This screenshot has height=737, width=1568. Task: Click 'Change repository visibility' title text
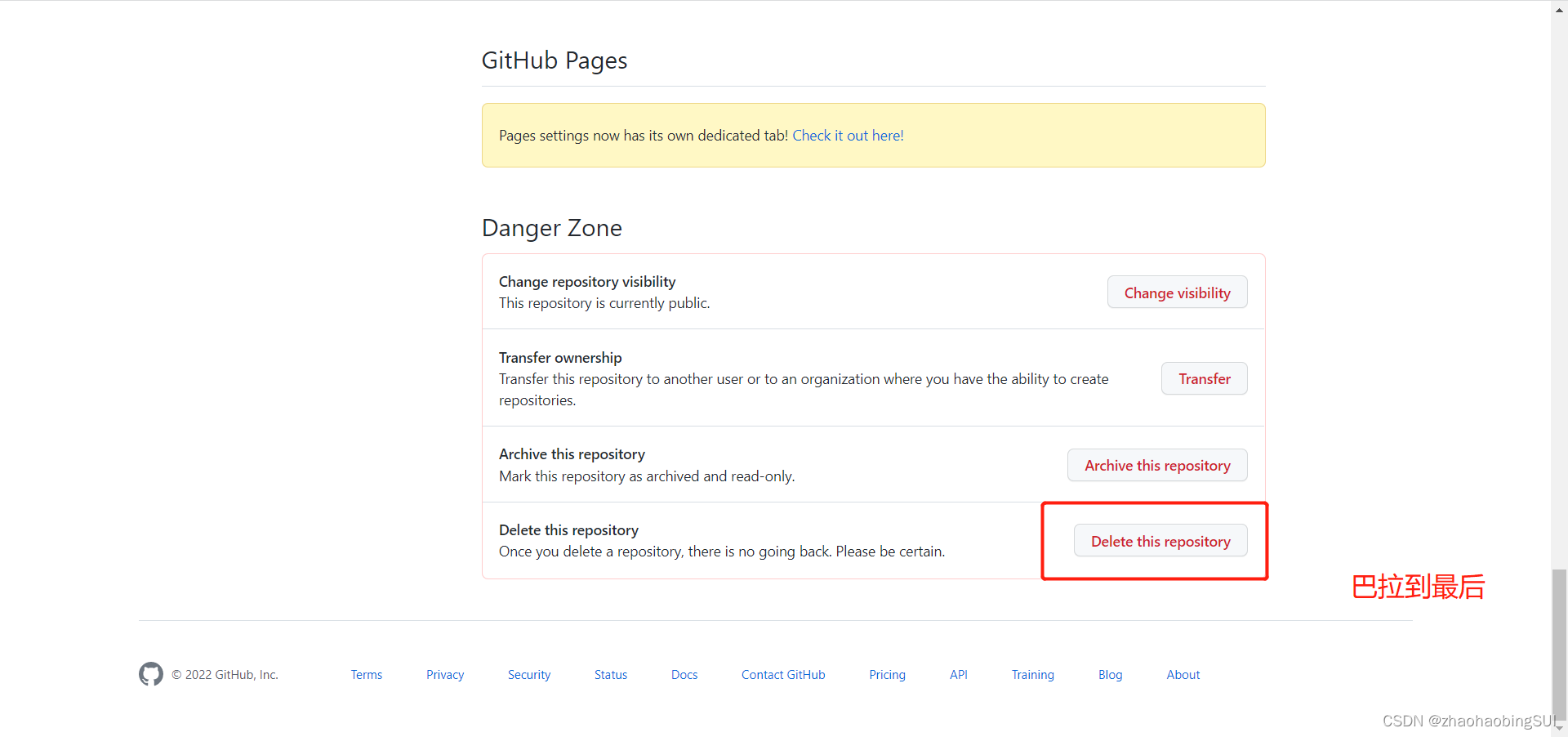point(587,282)
